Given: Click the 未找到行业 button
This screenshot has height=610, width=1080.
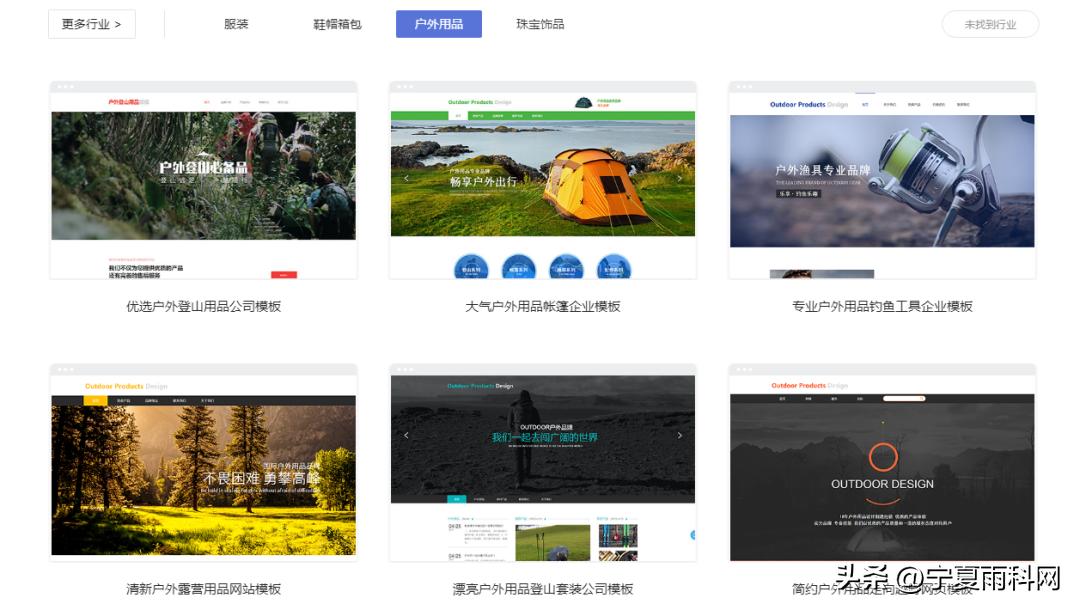Looking at the screenshot, I should [x=990, y=22].
